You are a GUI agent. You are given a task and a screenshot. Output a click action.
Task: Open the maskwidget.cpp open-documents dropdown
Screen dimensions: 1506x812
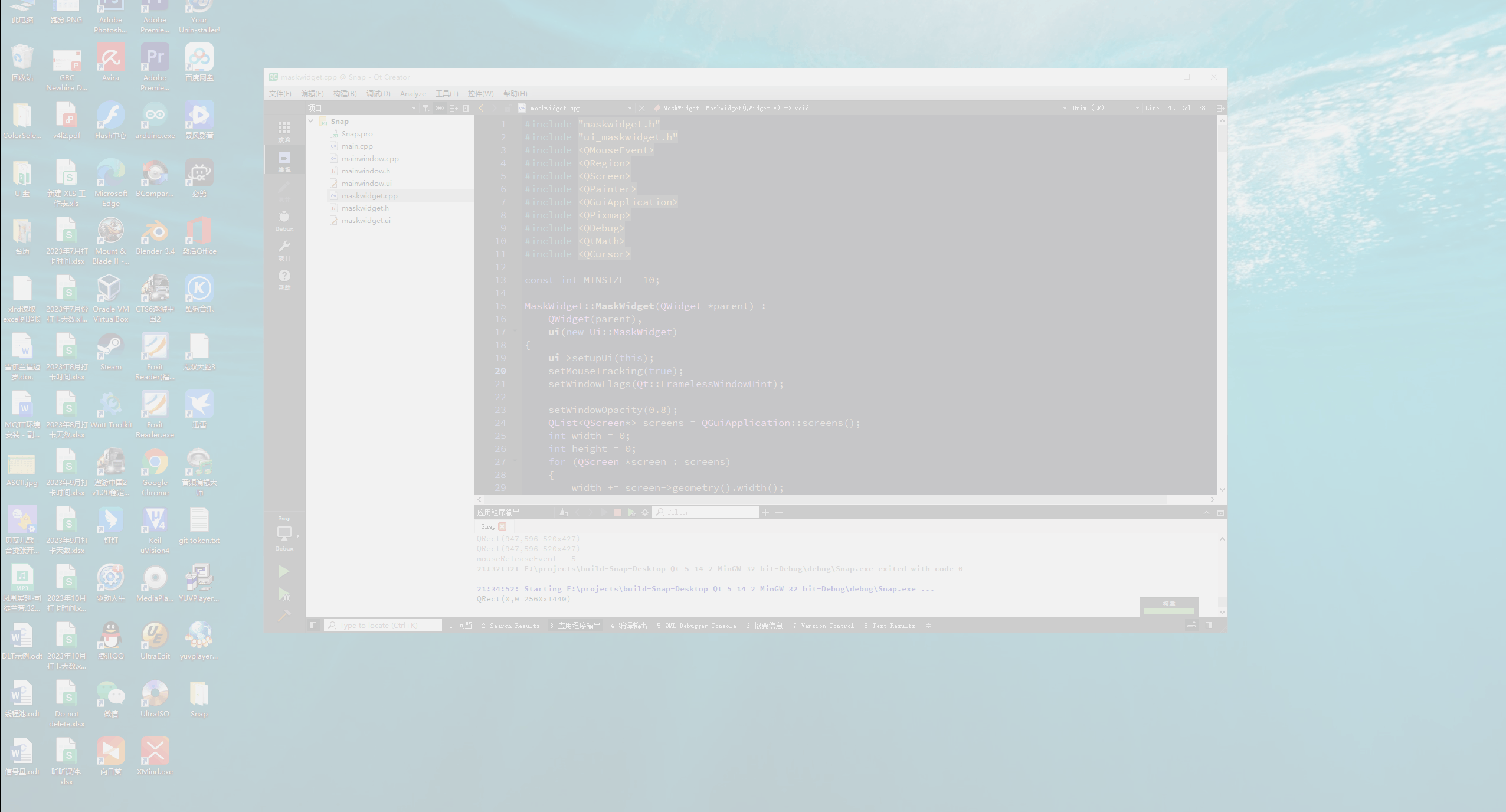(629, 108)
